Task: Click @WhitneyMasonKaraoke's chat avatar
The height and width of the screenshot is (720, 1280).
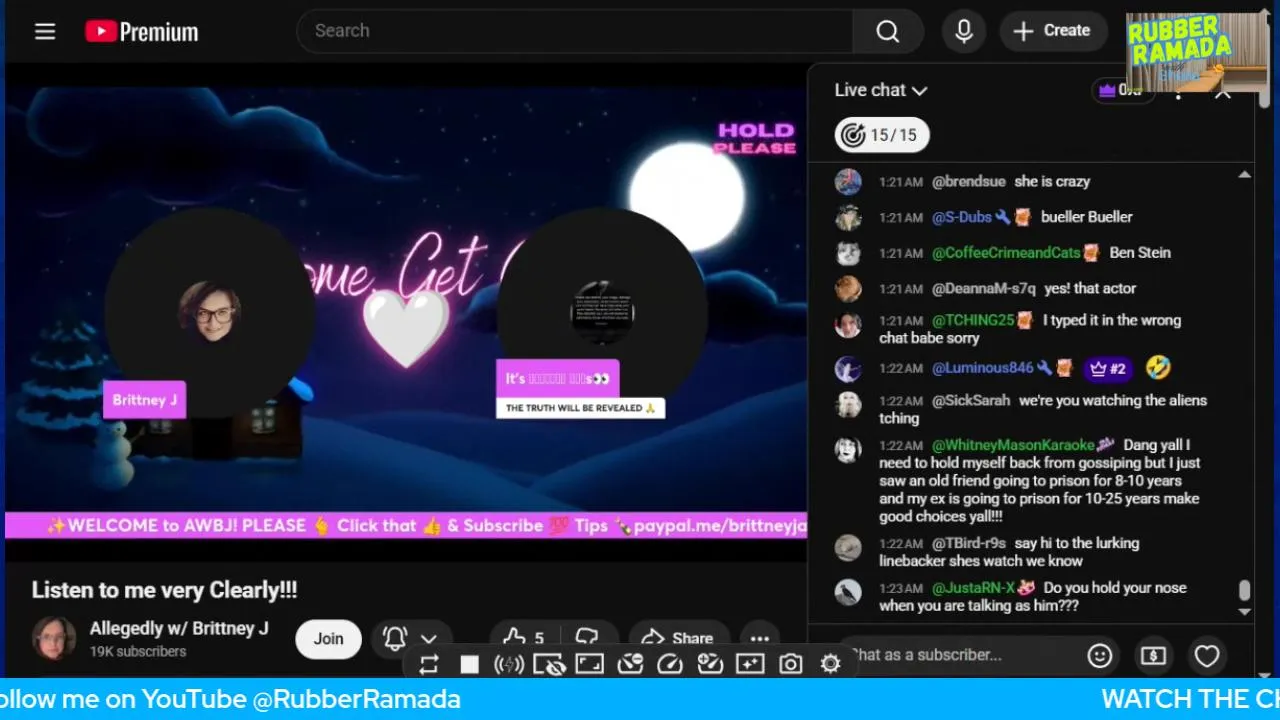Action: pos(848,449)
